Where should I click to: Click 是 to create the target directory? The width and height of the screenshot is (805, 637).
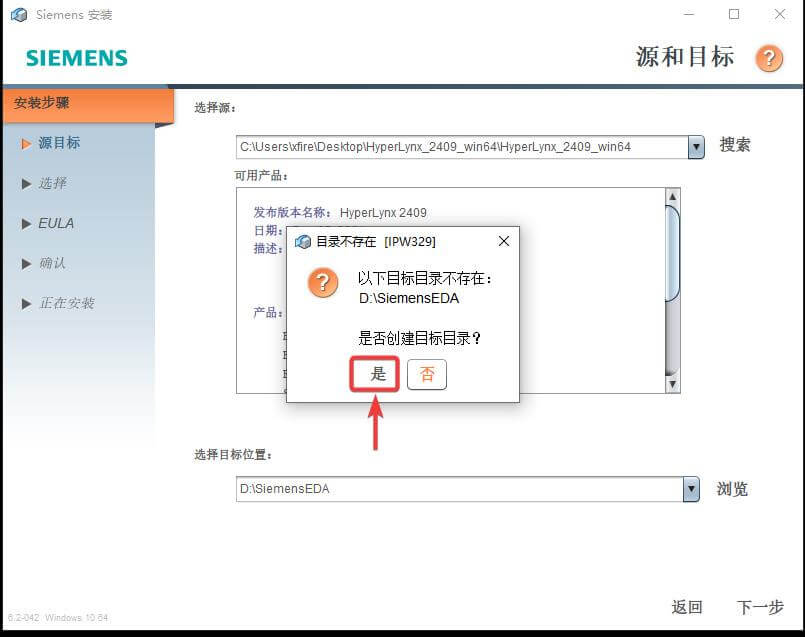point(375,374)
